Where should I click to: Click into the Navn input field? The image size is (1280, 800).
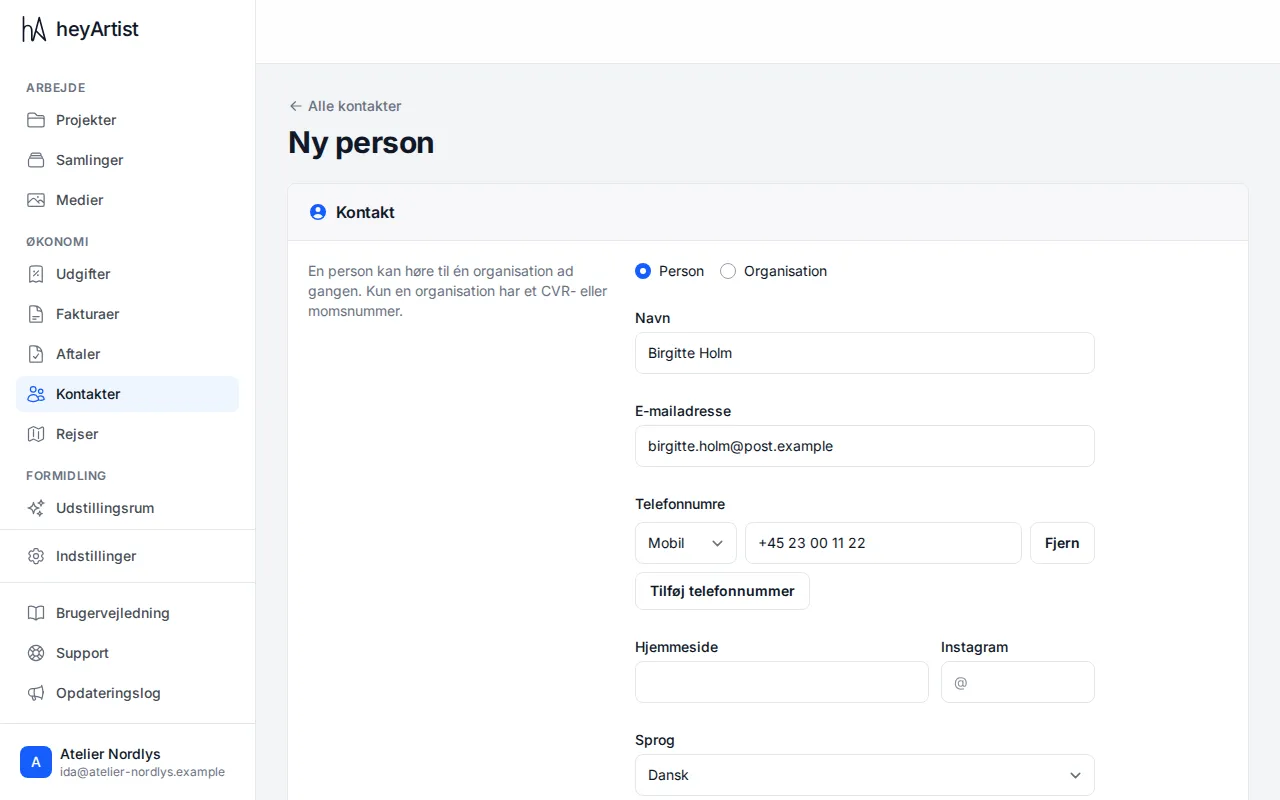coord(865,353)
